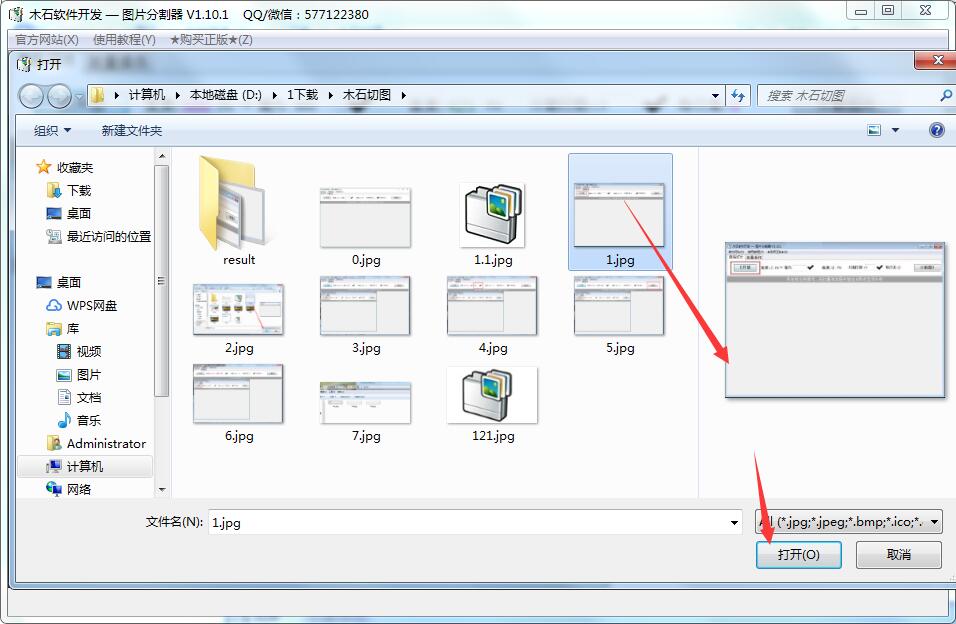Open recent pages dropdown by nav arrows

coord(79,97)
